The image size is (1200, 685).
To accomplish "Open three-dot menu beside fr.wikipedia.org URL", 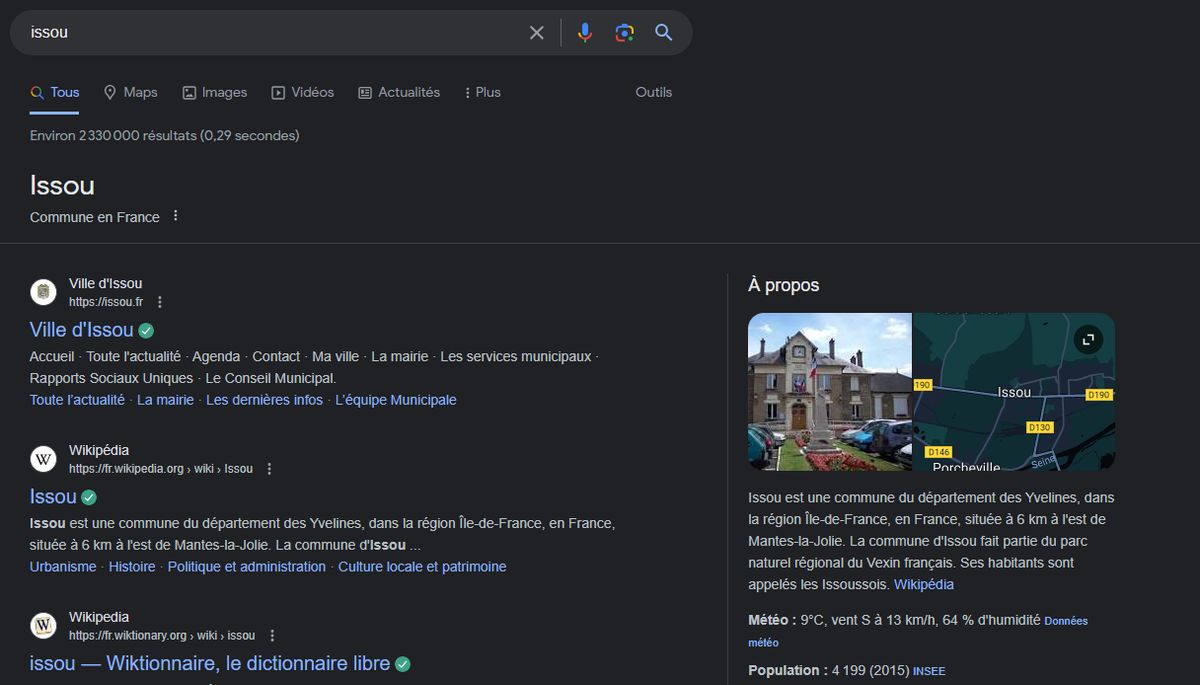I will point(269,469).
